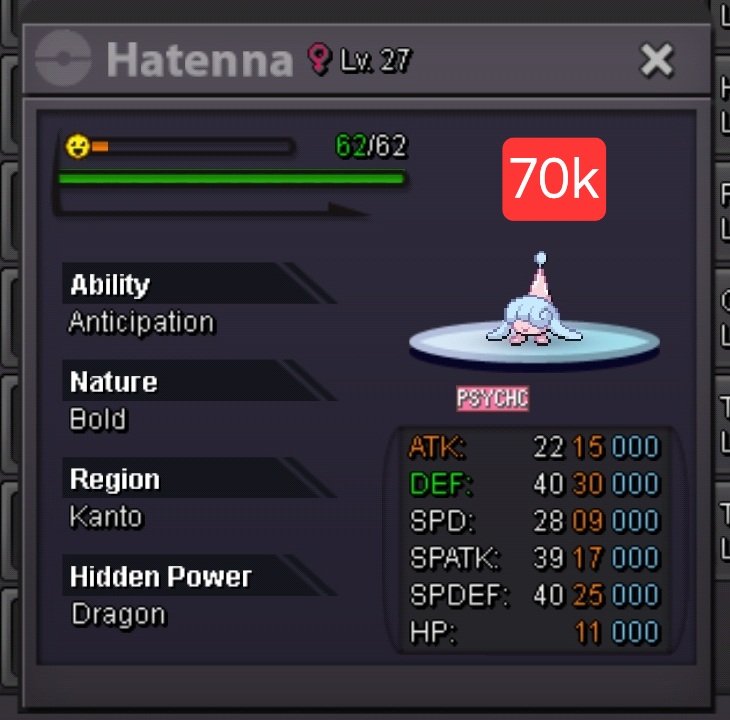Click the pink PSYCHC type badge
Screen dimensions: 730x720
[x=493, y=398]
